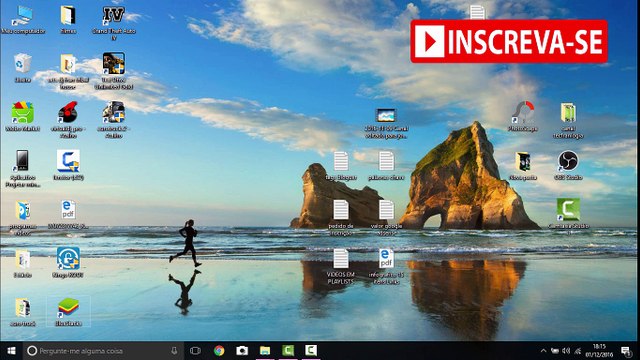640x360 pixels.
Task: Open volume control in system tray
Action: [x=566, y=351]
